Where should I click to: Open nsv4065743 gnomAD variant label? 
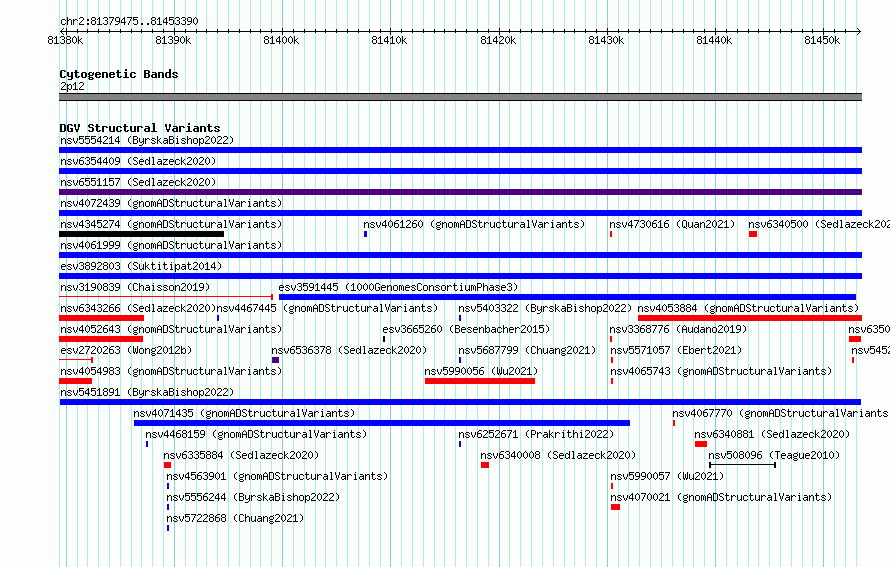721,371
